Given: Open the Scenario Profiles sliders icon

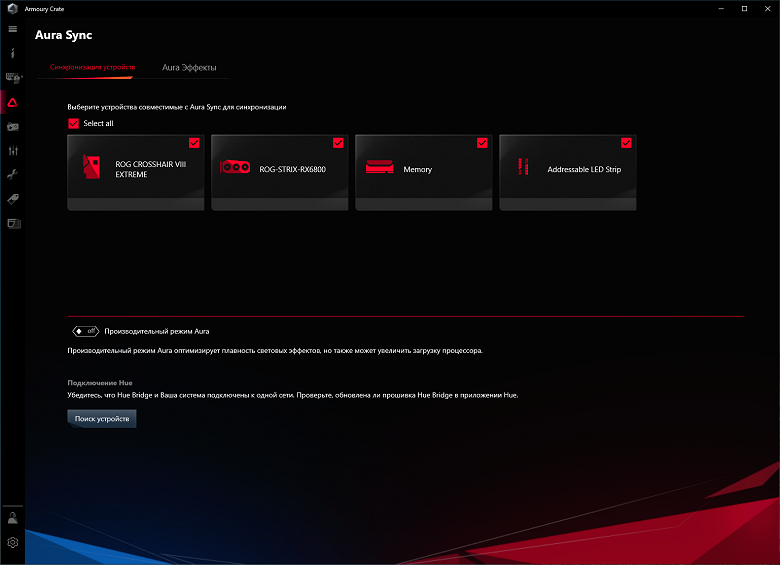Looking at the screenshot, I should click(13, 151).
